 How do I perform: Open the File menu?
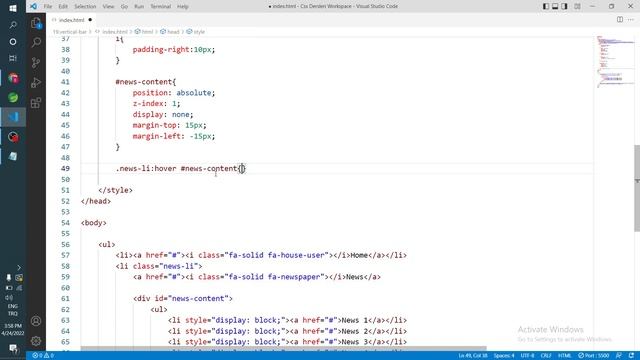(x=48, y=6)
